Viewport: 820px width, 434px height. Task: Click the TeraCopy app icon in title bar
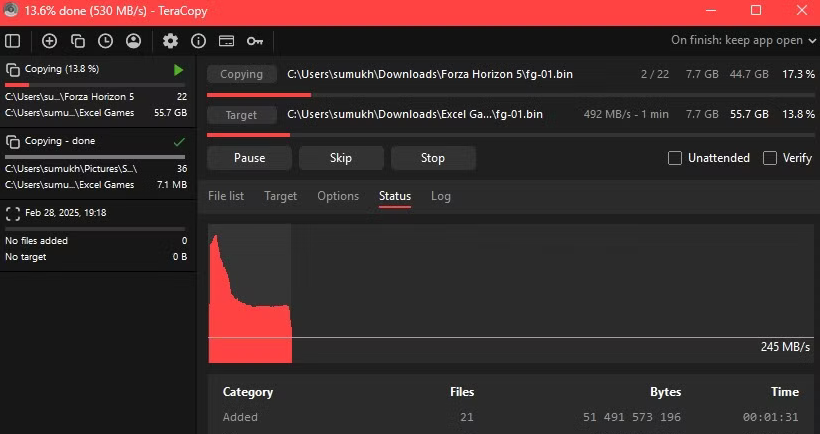click(10, 10)
